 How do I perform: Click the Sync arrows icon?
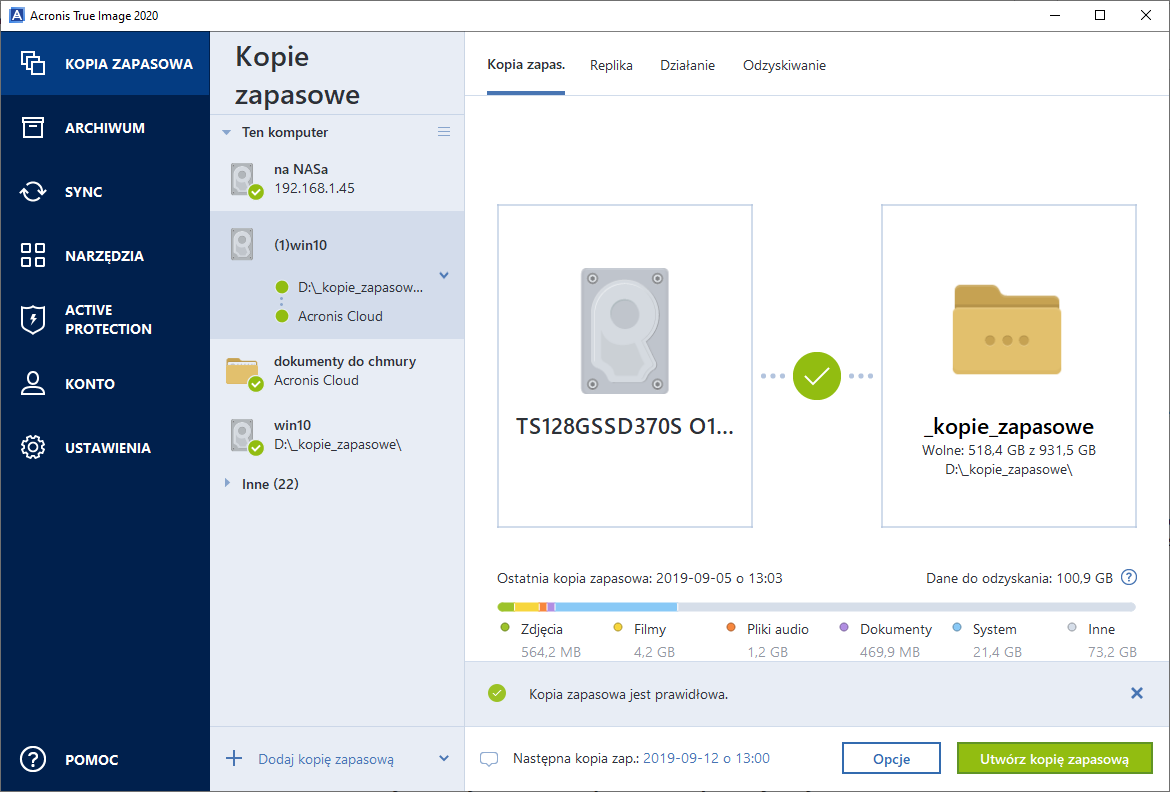pyautogui.click(x=33, y=192)
